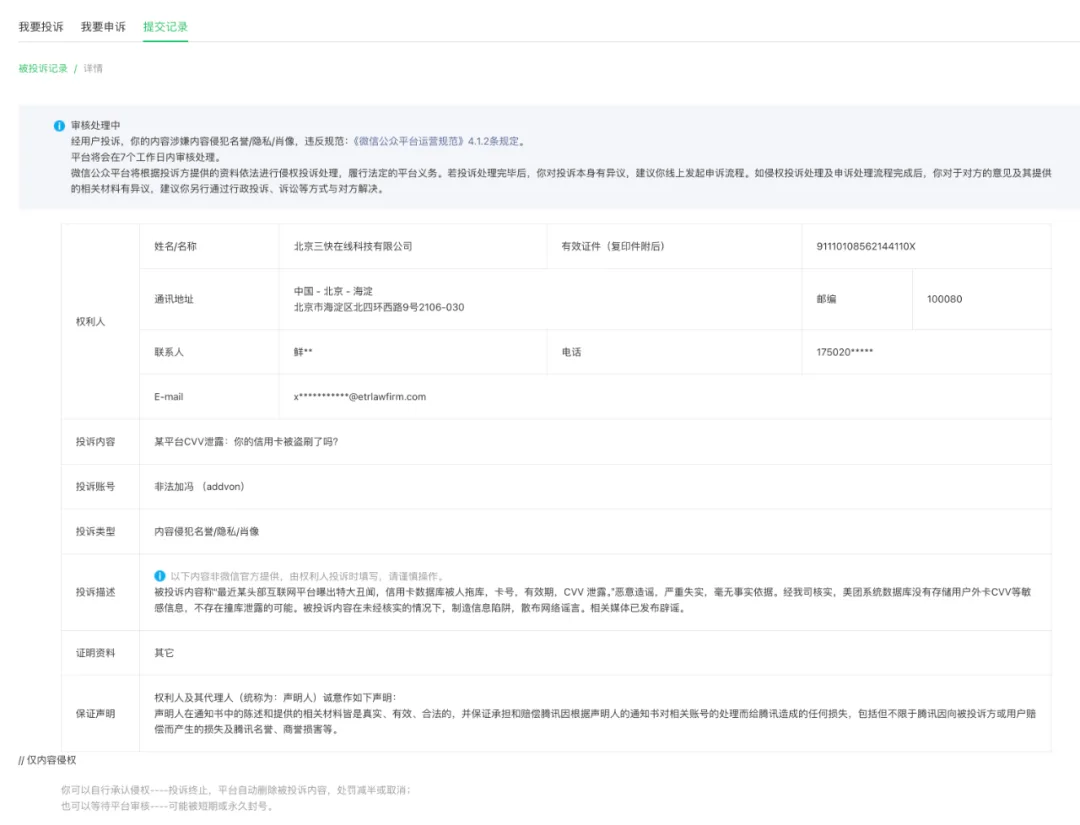Viewport: 1080px width, 825px height.
Task: Switch to the 我要申诉 tab
Action: point(103,27)
